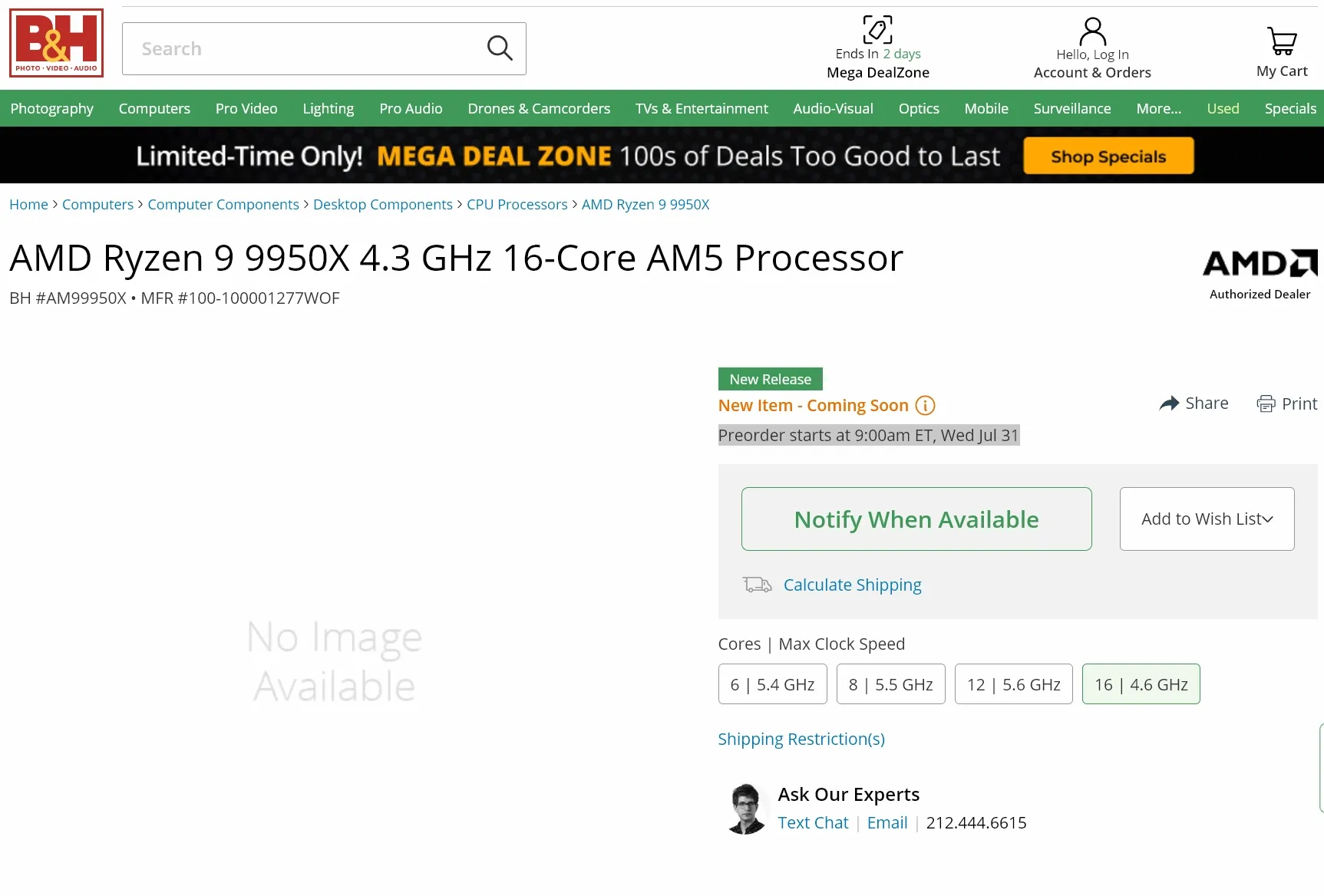Viewport: 1324px width, 896px height.
Task: Open the Optics menu
Action: click(919, 108)
